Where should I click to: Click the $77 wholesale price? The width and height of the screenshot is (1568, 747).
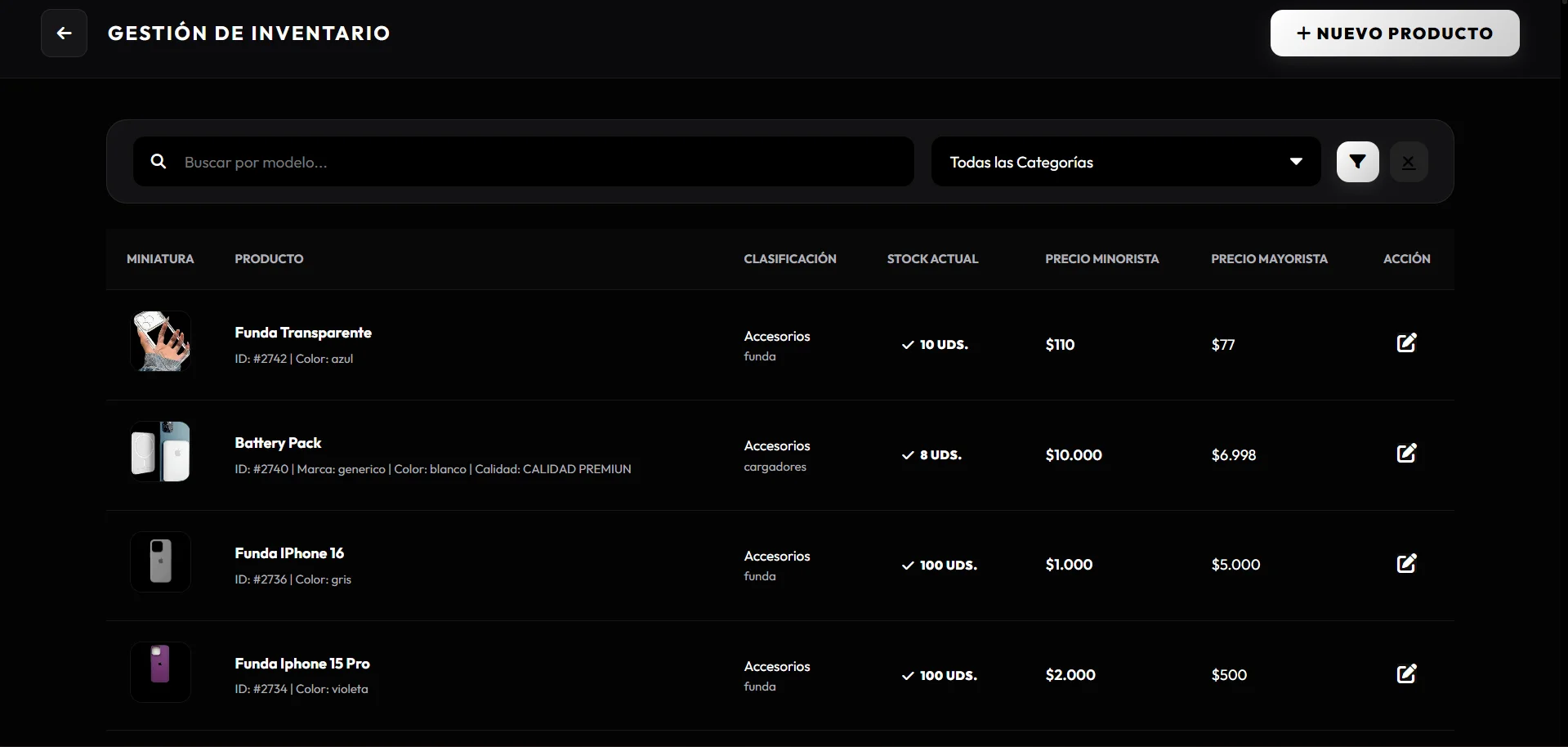tap(1223, 345)
